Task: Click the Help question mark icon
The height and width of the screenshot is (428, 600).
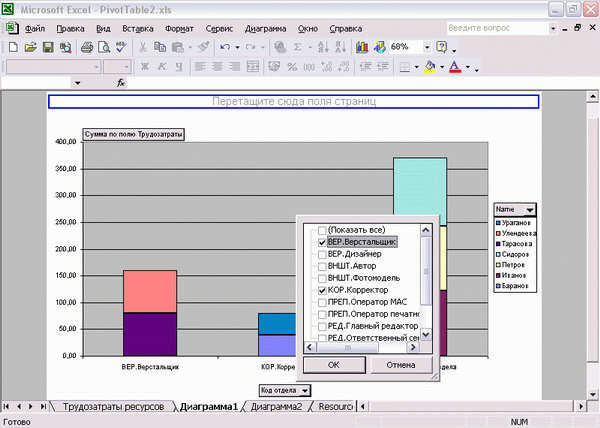Action: [x=441, y=47]
